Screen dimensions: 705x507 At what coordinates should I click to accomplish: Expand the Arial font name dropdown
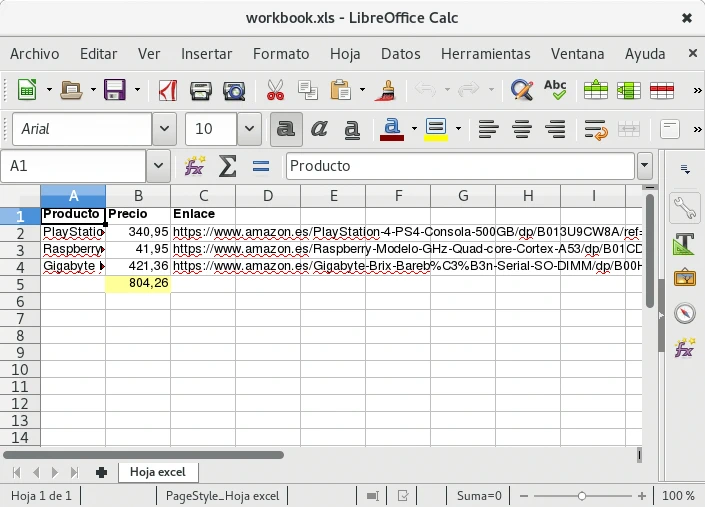[165, 129]
